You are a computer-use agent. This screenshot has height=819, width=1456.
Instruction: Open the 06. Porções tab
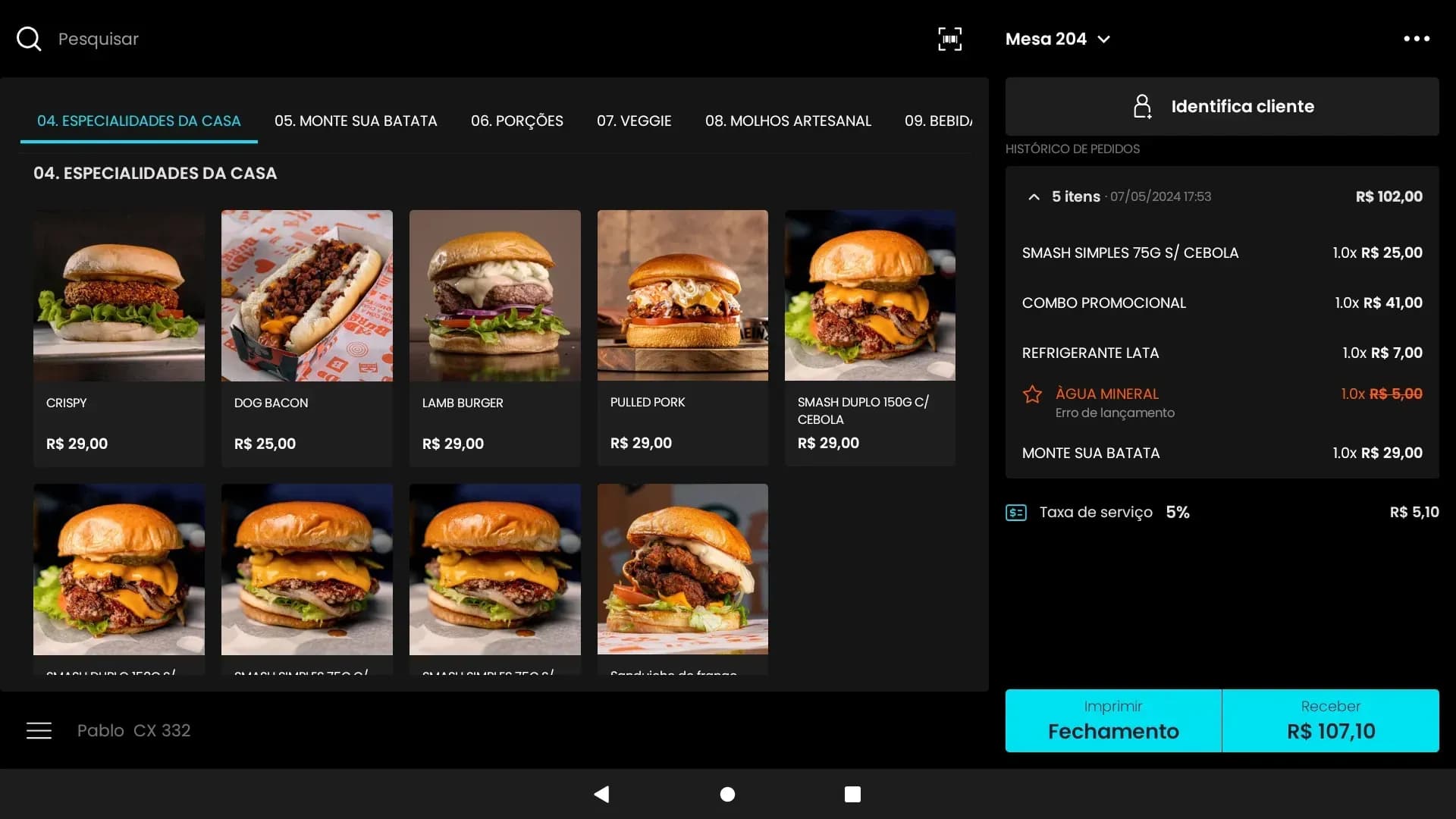coord(517,121)
